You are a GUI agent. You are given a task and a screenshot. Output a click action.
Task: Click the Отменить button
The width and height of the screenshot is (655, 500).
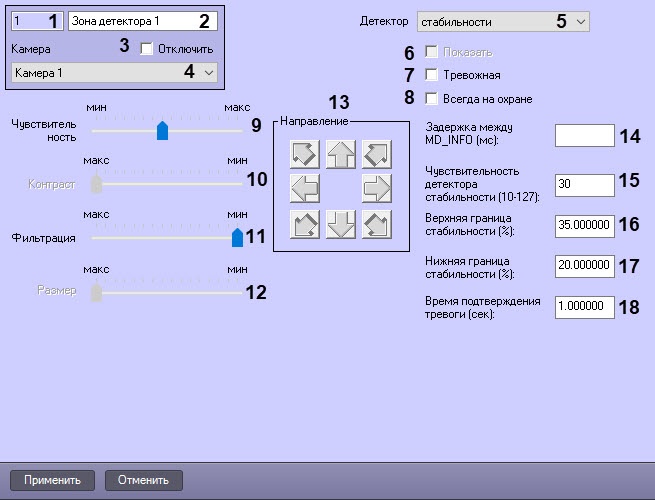(x=144, y=480)
